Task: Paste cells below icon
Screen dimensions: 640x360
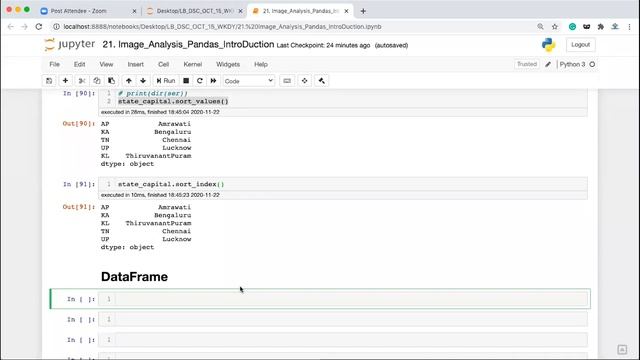Action: tap(111, 81)
